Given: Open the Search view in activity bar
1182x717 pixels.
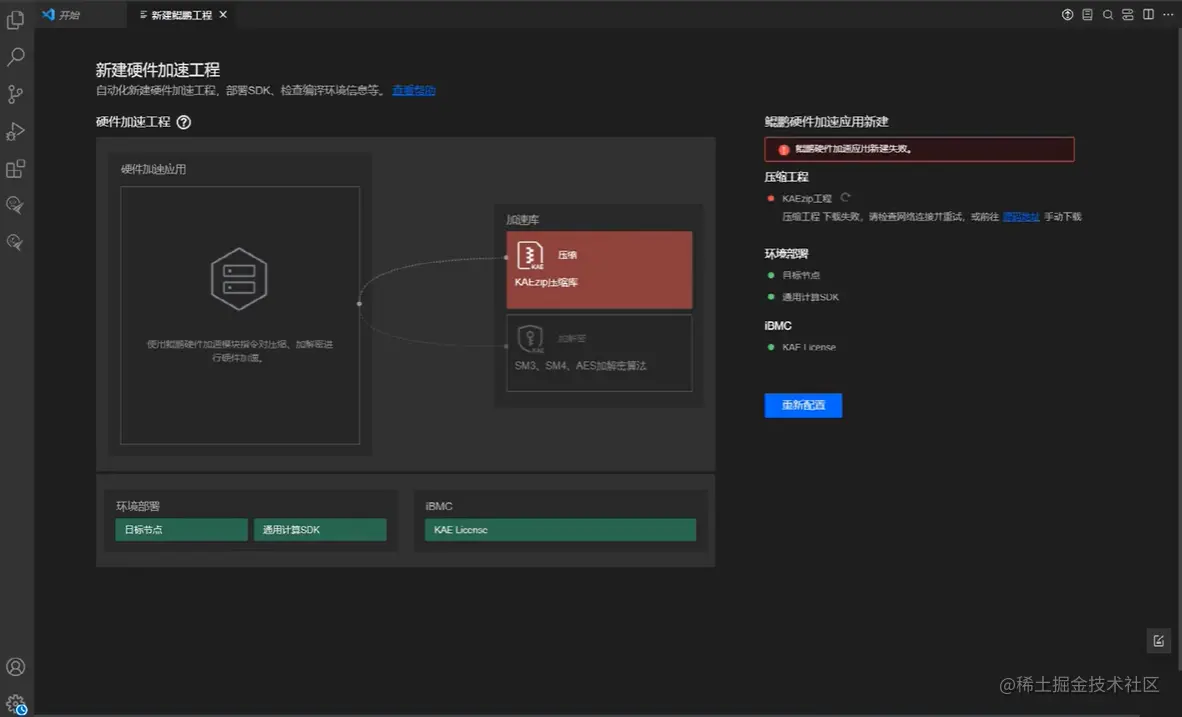Looking at the screenshot, I should pyautogui.click(x=15, y=57).
